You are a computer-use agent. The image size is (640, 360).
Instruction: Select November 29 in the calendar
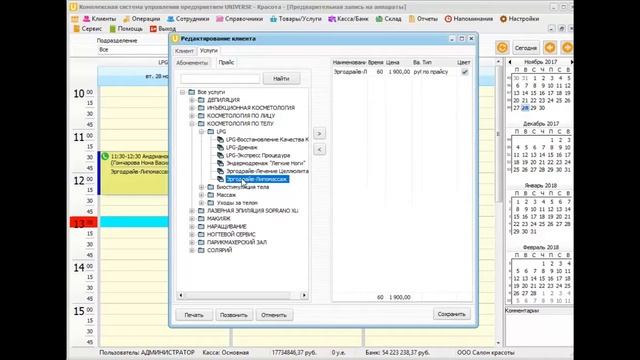(x=533, y=108)
